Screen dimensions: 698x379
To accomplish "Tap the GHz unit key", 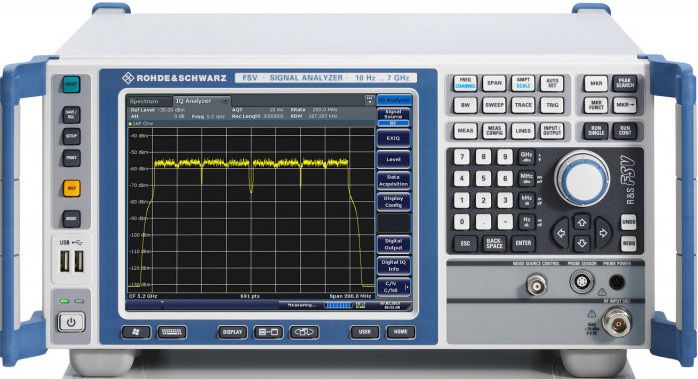I will 527,157.
